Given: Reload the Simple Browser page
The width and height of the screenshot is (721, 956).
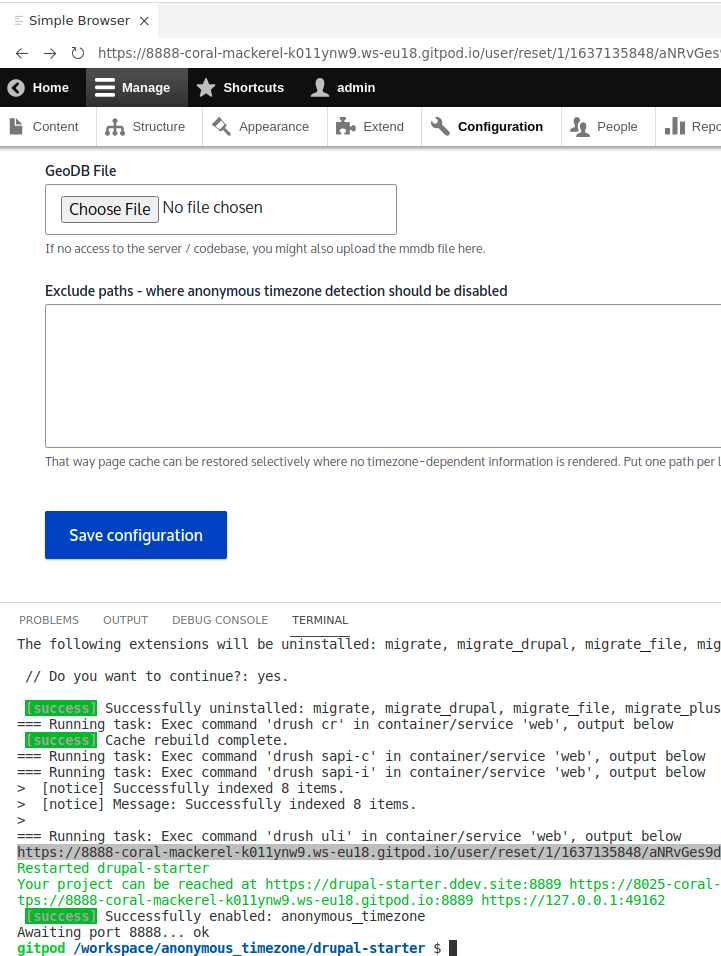Looking at the screenshot, I should (77, 54).
